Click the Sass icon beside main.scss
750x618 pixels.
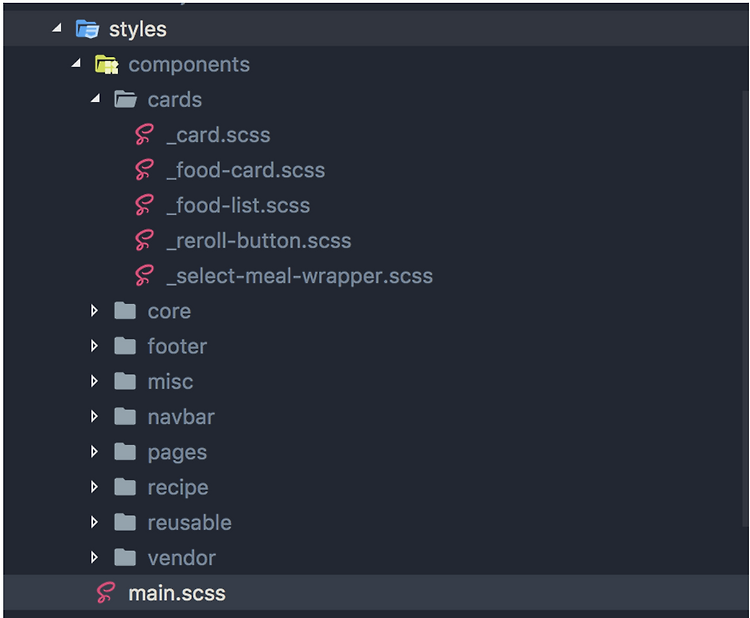tap(106, 593)
